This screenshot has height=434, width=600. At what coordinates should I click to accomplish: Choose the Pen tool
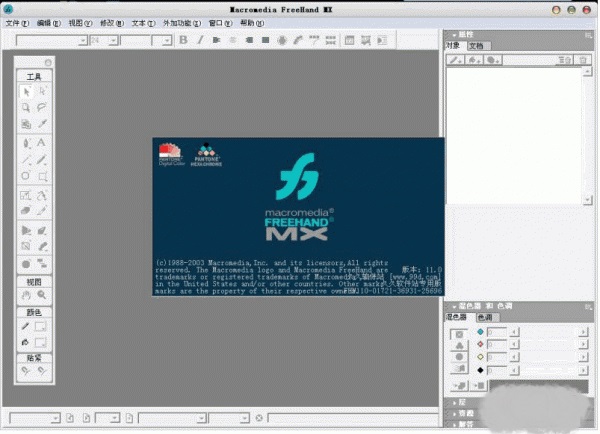[x=26, y=142]
